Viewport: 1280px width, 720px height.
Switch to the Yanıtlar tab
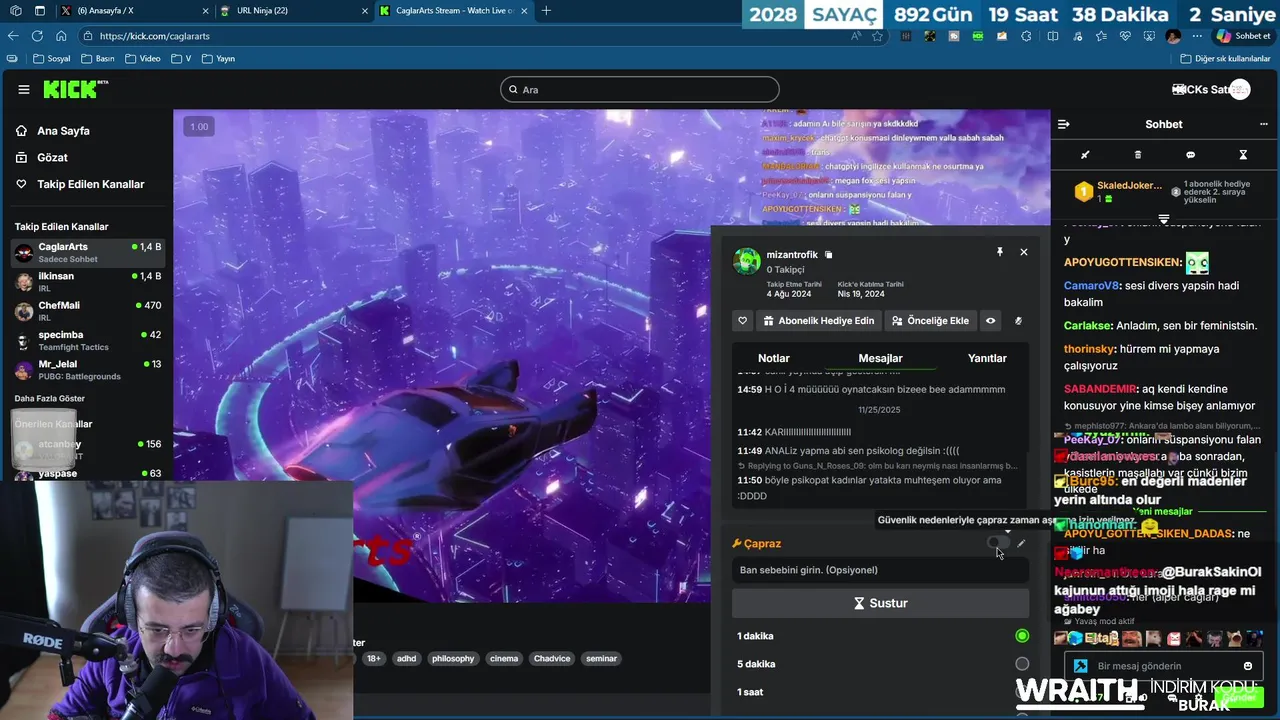[x=987, y=358]
